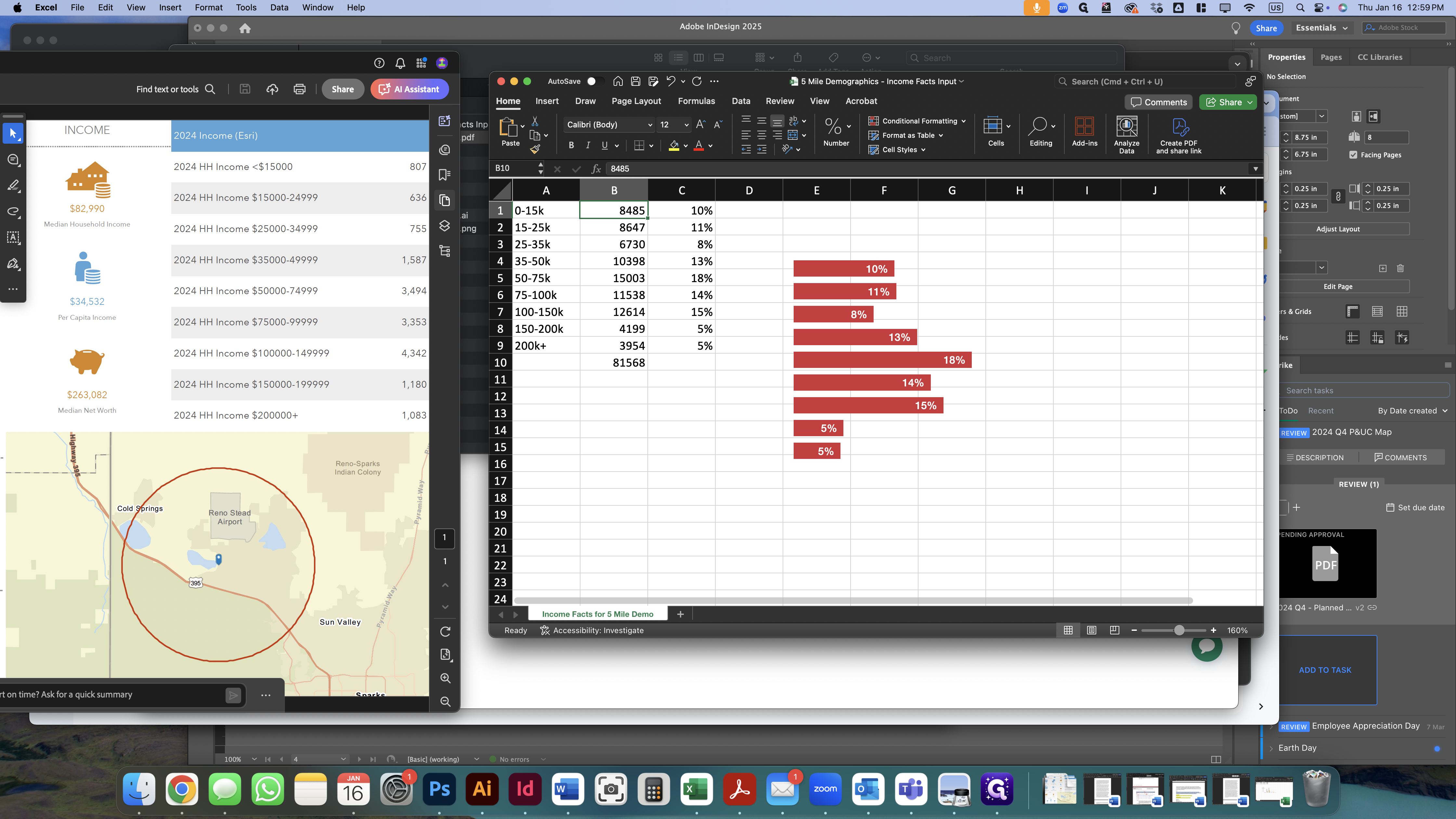Open the By Date created sort dropdown
The width and height of the screenshot is (1456, 819).
click(x=1412, y=411)
